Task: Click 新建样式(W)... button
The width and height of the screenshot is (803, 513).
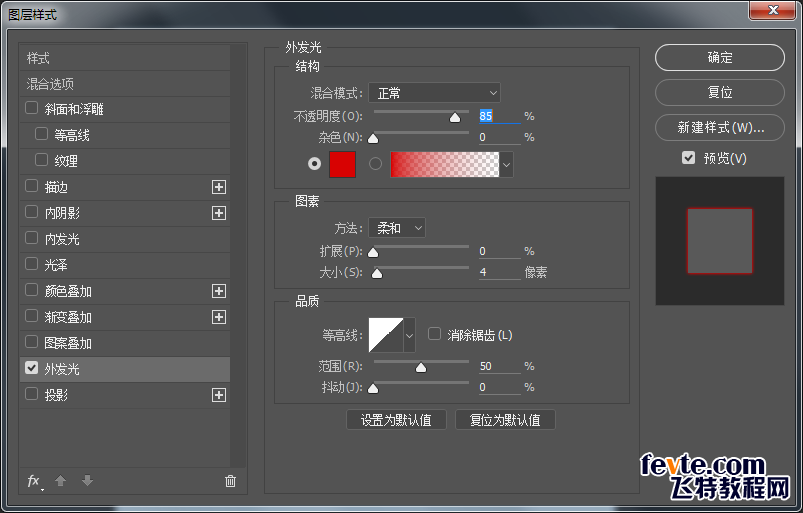Action: click(x=720, y=127)
